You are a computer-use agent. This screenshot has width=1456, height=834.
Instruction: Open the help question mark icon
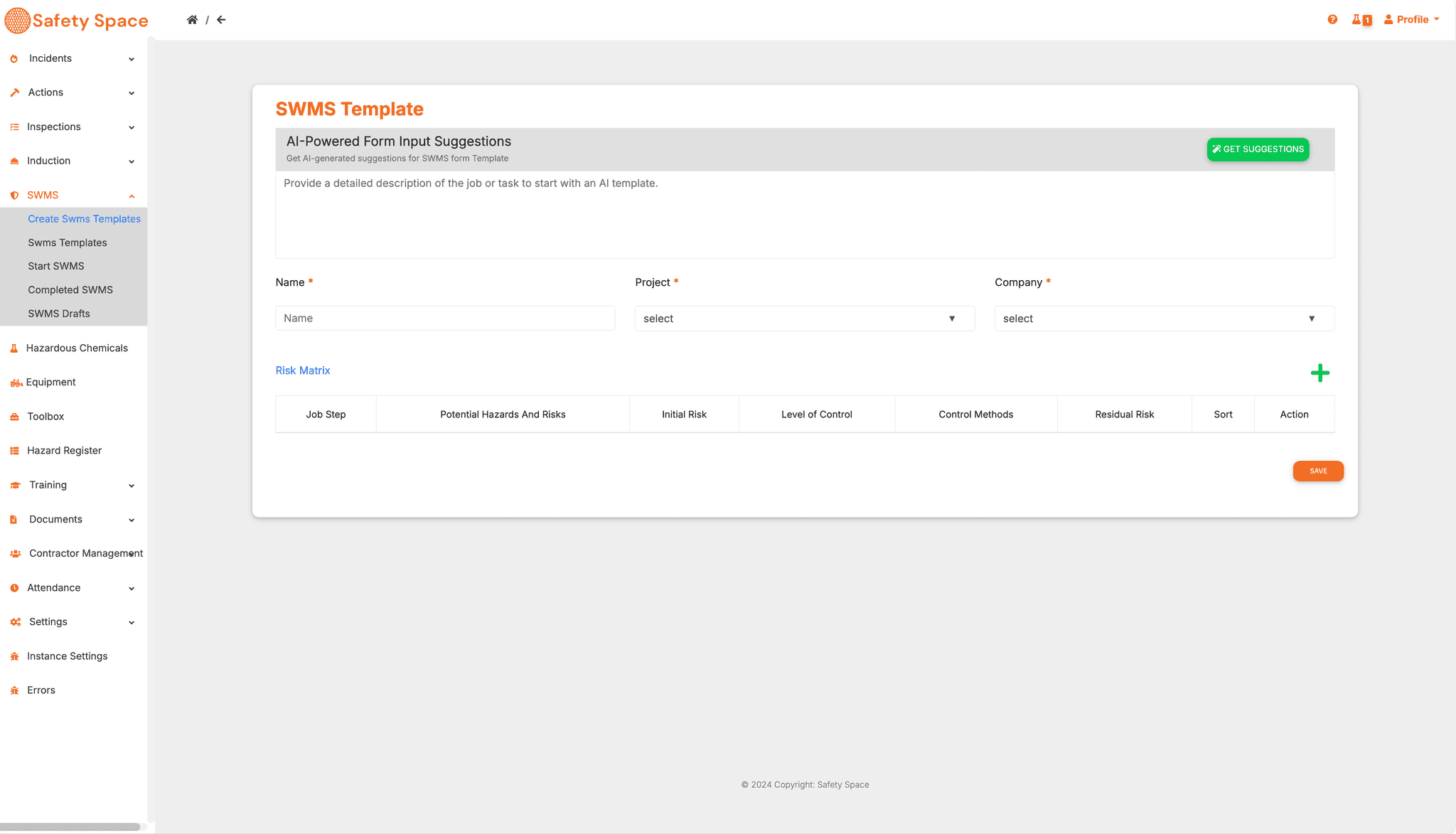(x=1332, y=20)
